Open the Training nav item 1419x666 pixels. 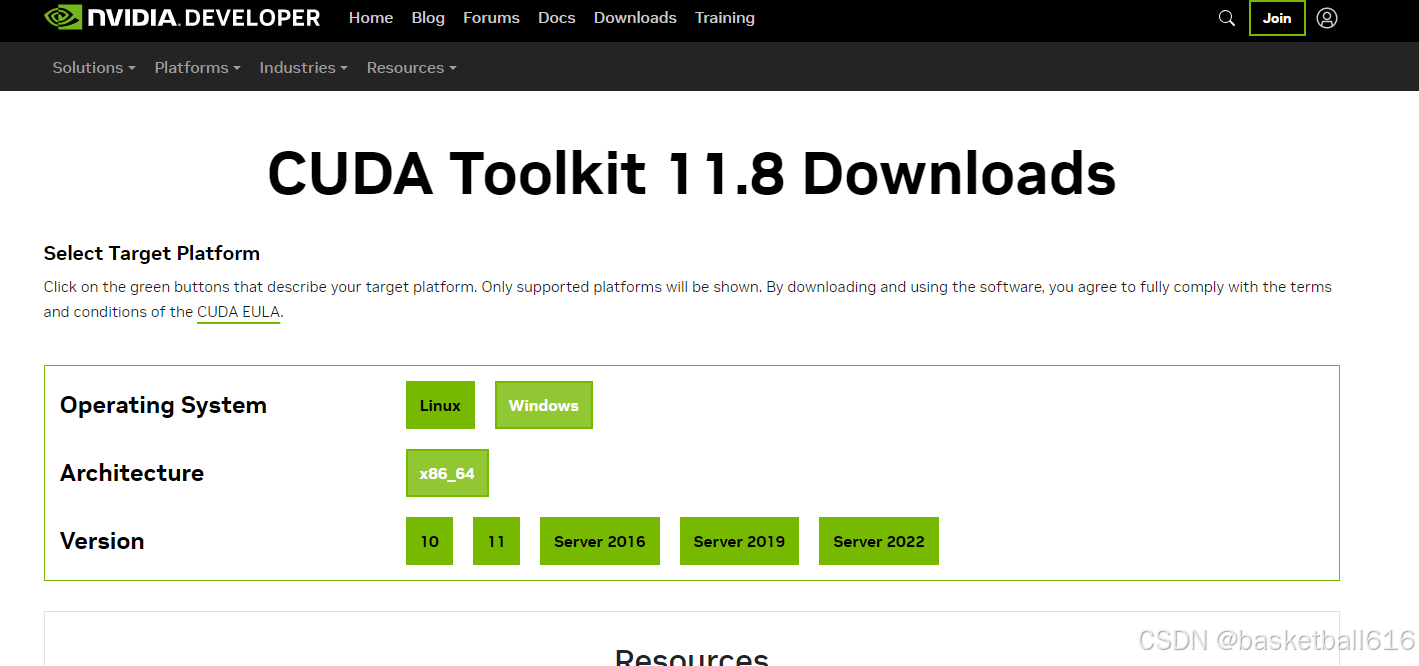725,18
